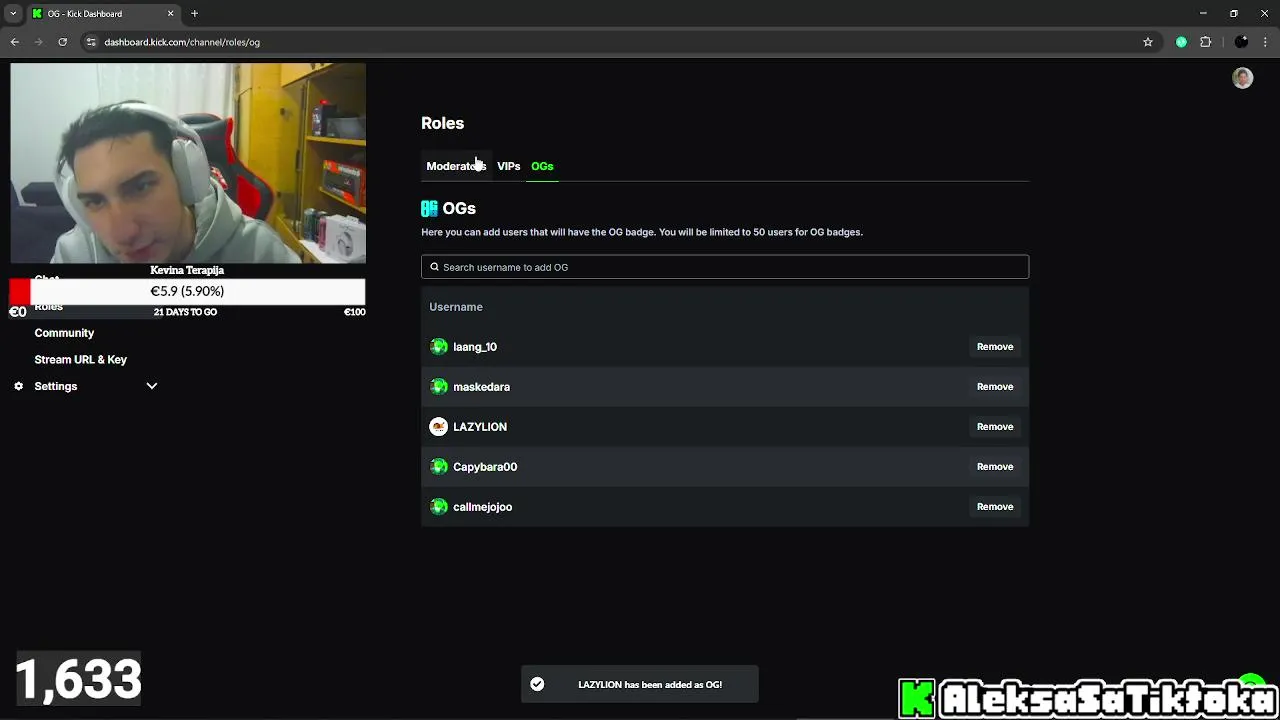The image size is (1280, 720).
Task: Click the Capybara00 username
Action: [x=485, y=467]
